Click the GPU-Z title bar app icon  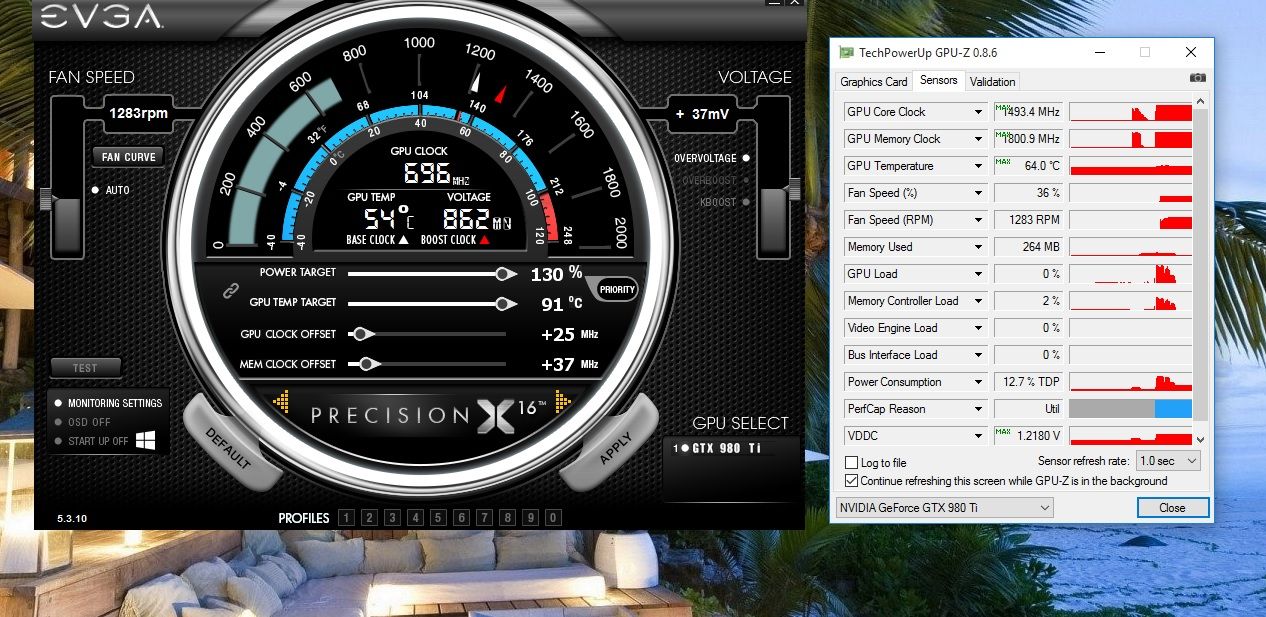click(846, 52)
